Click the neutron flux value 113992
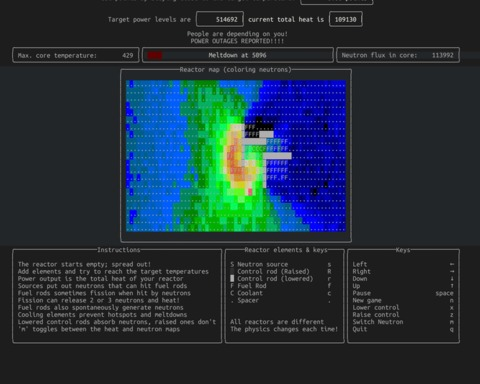The width and height of the screenshot is (480, 384). tap(443, 55)
